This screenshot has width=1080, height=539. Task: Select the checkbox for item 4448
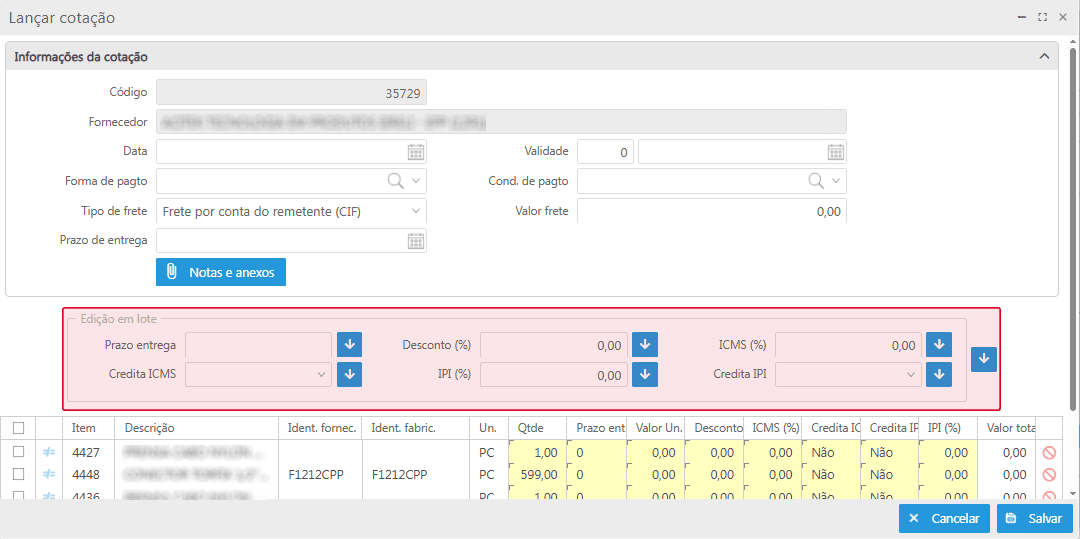(18, 474)
